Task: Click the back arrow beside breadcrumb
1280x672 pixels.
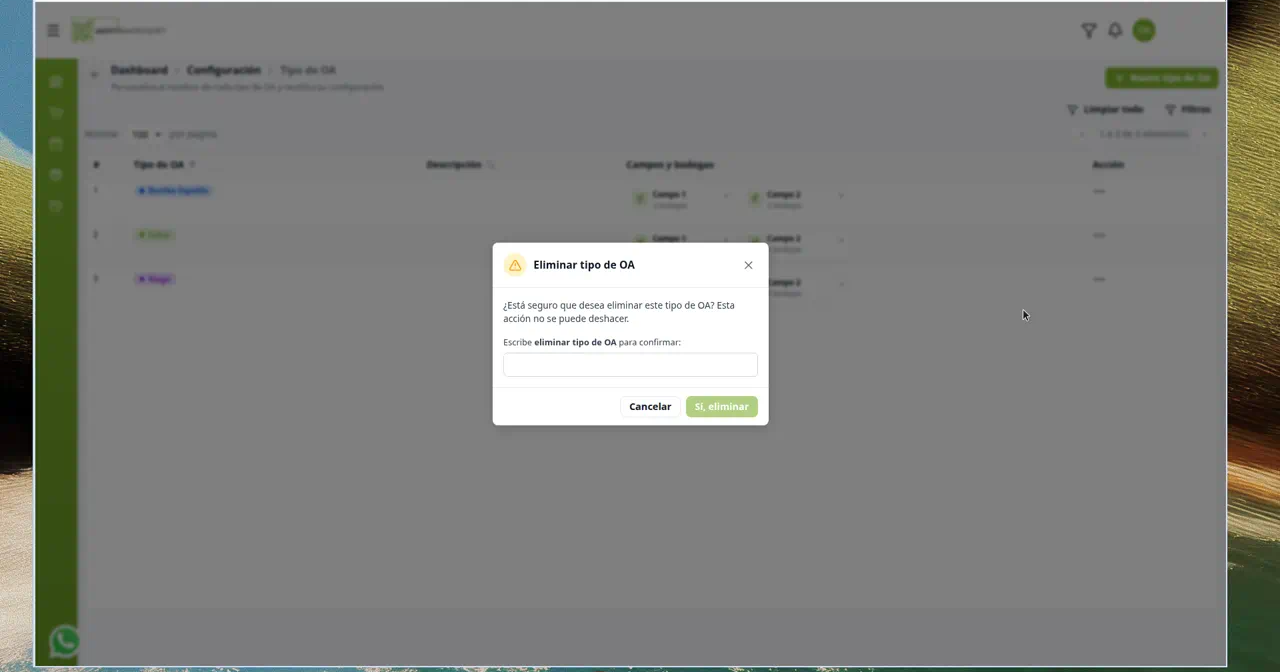Action: point(94,74)
